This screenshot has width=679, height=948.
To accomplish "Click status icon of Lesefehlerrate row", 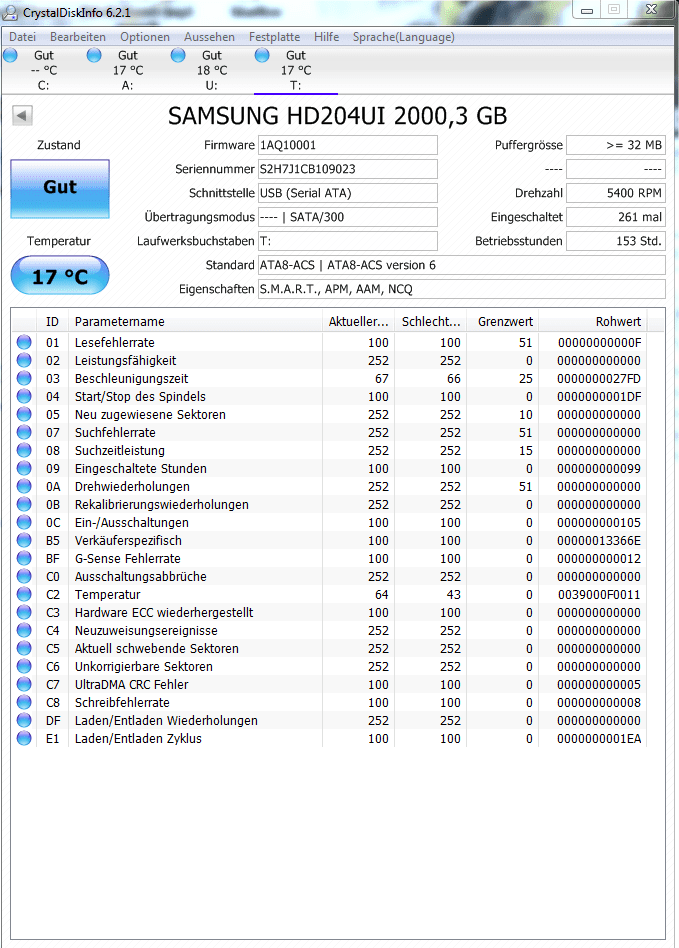I will point(24,342).
